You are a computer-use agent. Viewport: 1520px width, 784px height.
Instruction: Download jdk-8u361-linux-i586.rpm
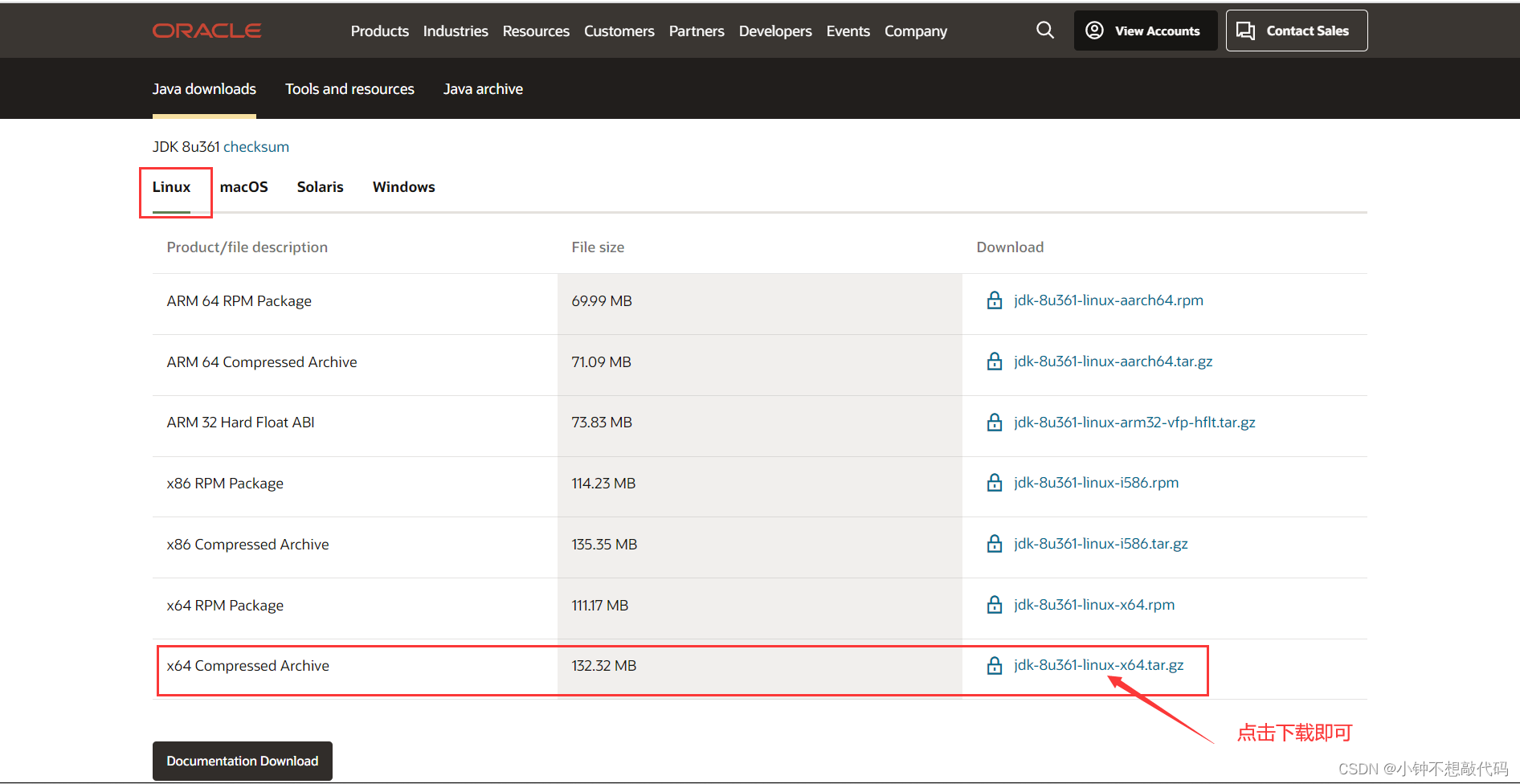1097,483
